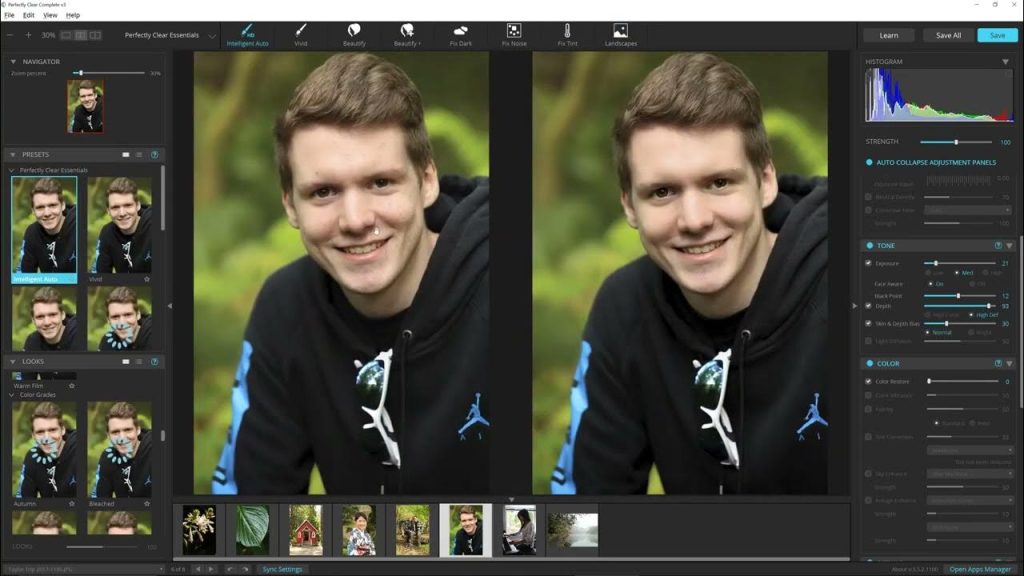Click the Learn button
1024x576 pixels.
click(888, 35)
